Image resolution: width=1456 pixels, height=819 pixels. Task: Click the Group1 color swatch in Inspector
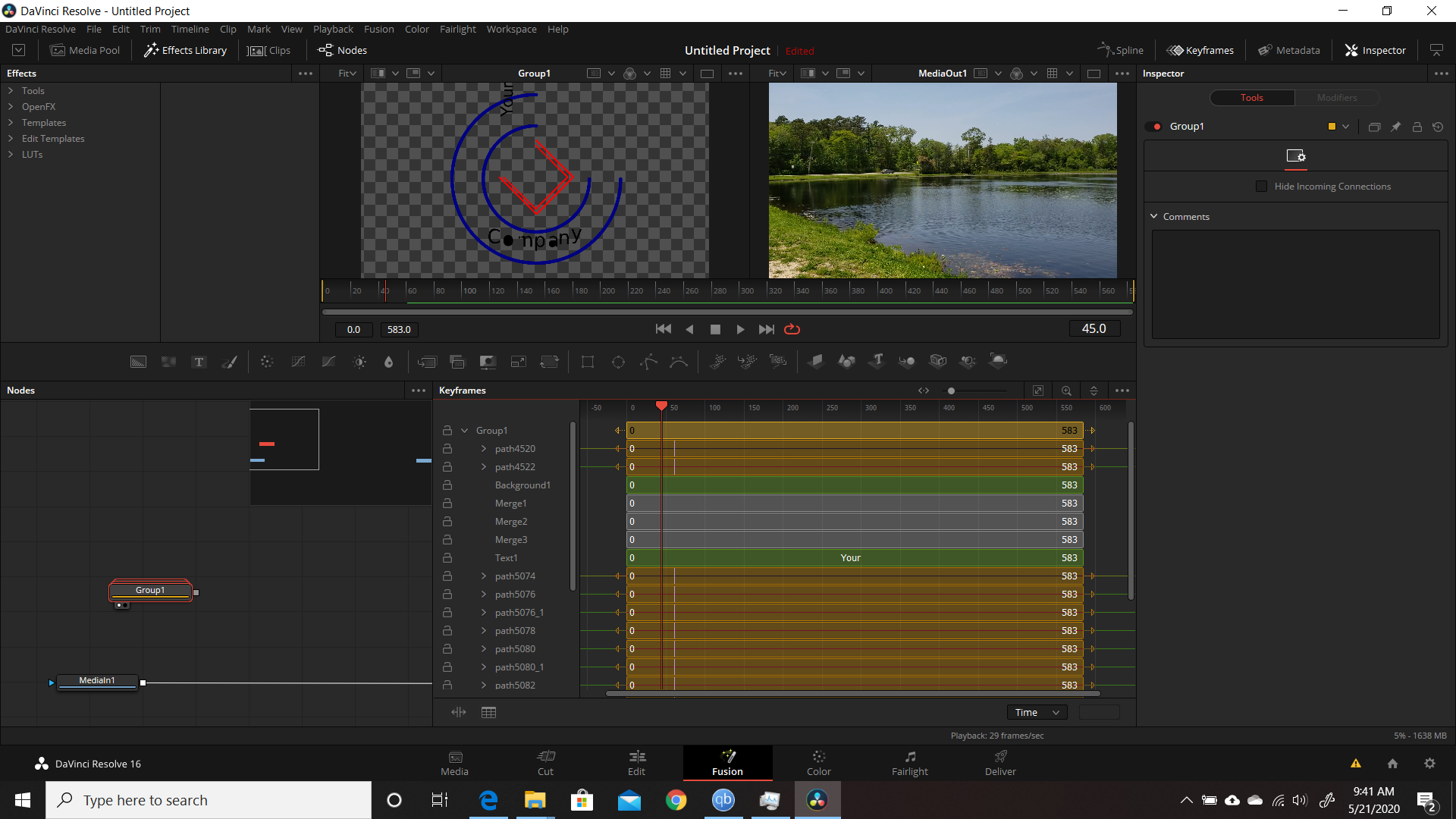pos(1332,127)
